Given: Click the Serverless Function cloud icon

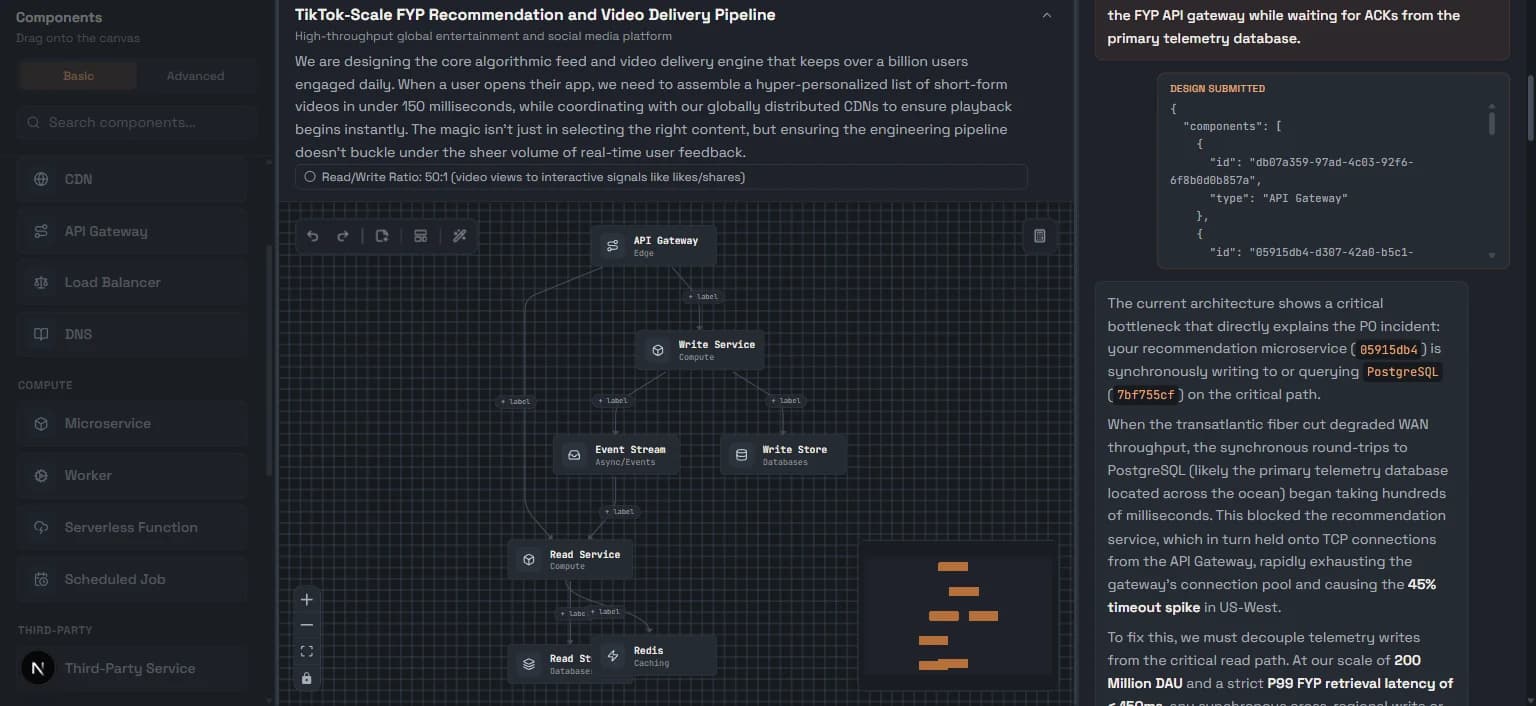Looking at the screenshot, I should (x=41, y=527).
